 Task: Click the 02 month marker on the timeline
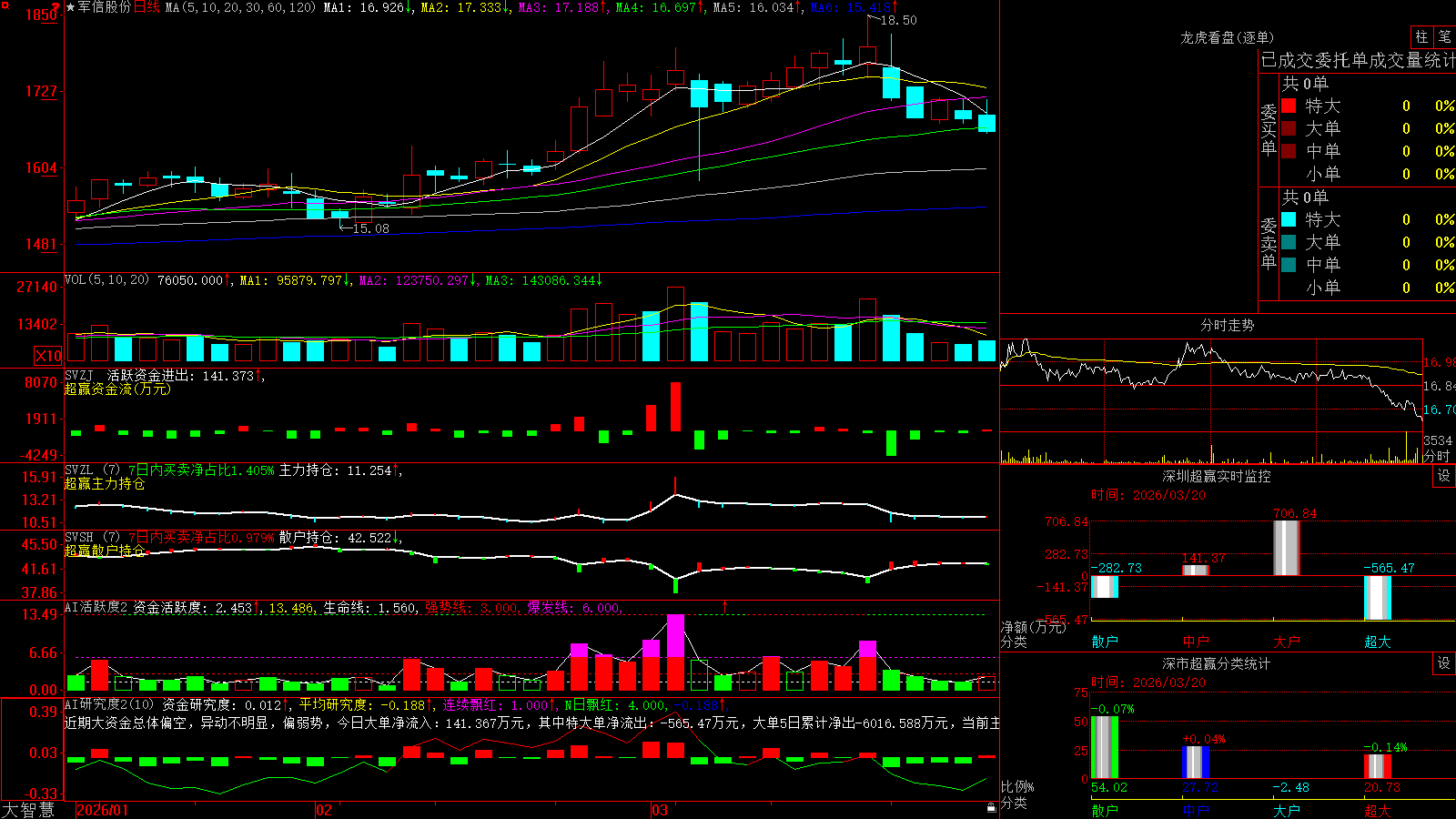tap(323, 810)
